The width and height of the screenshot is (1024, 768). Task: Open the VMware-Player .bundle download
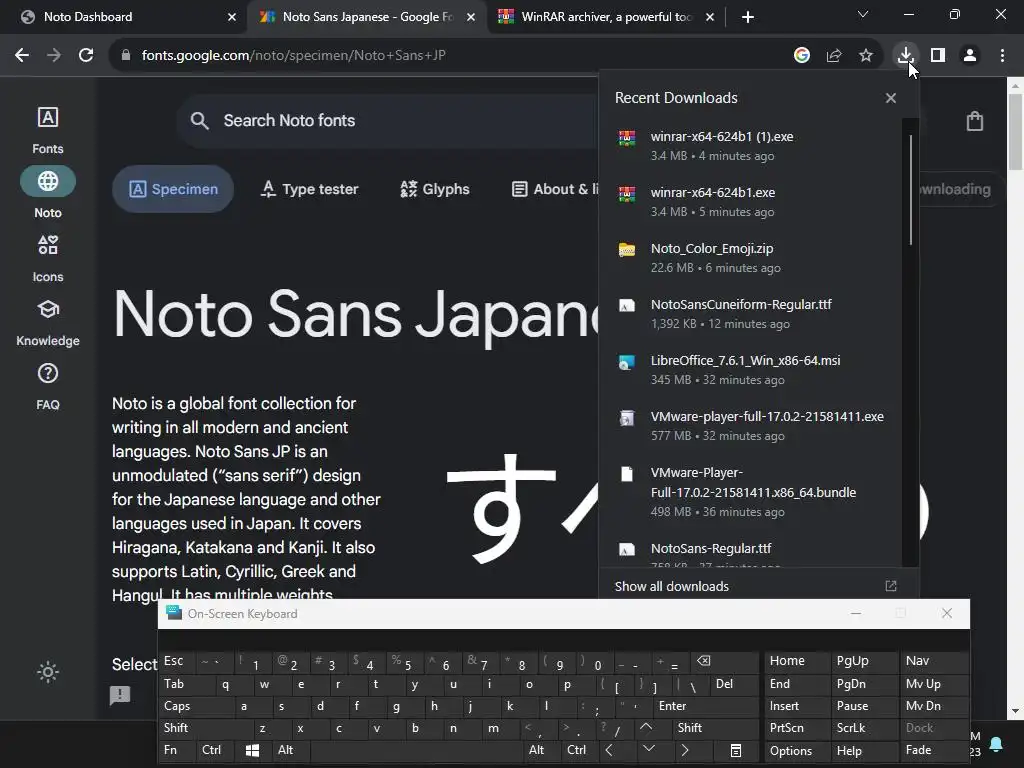(751, 492)
